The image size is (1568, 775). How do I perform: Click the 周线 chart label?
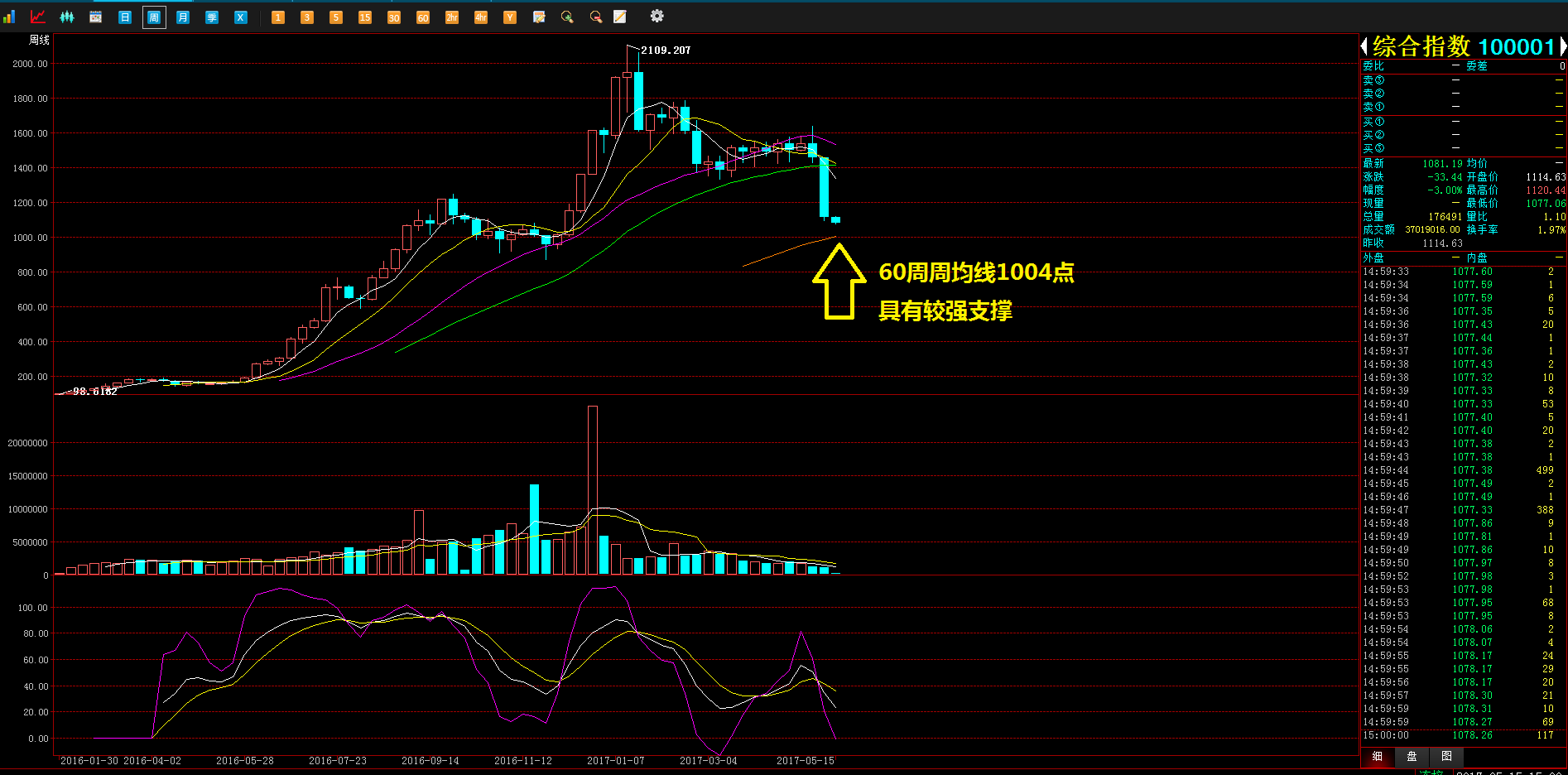pyautogui.click(x=39, y=40)
